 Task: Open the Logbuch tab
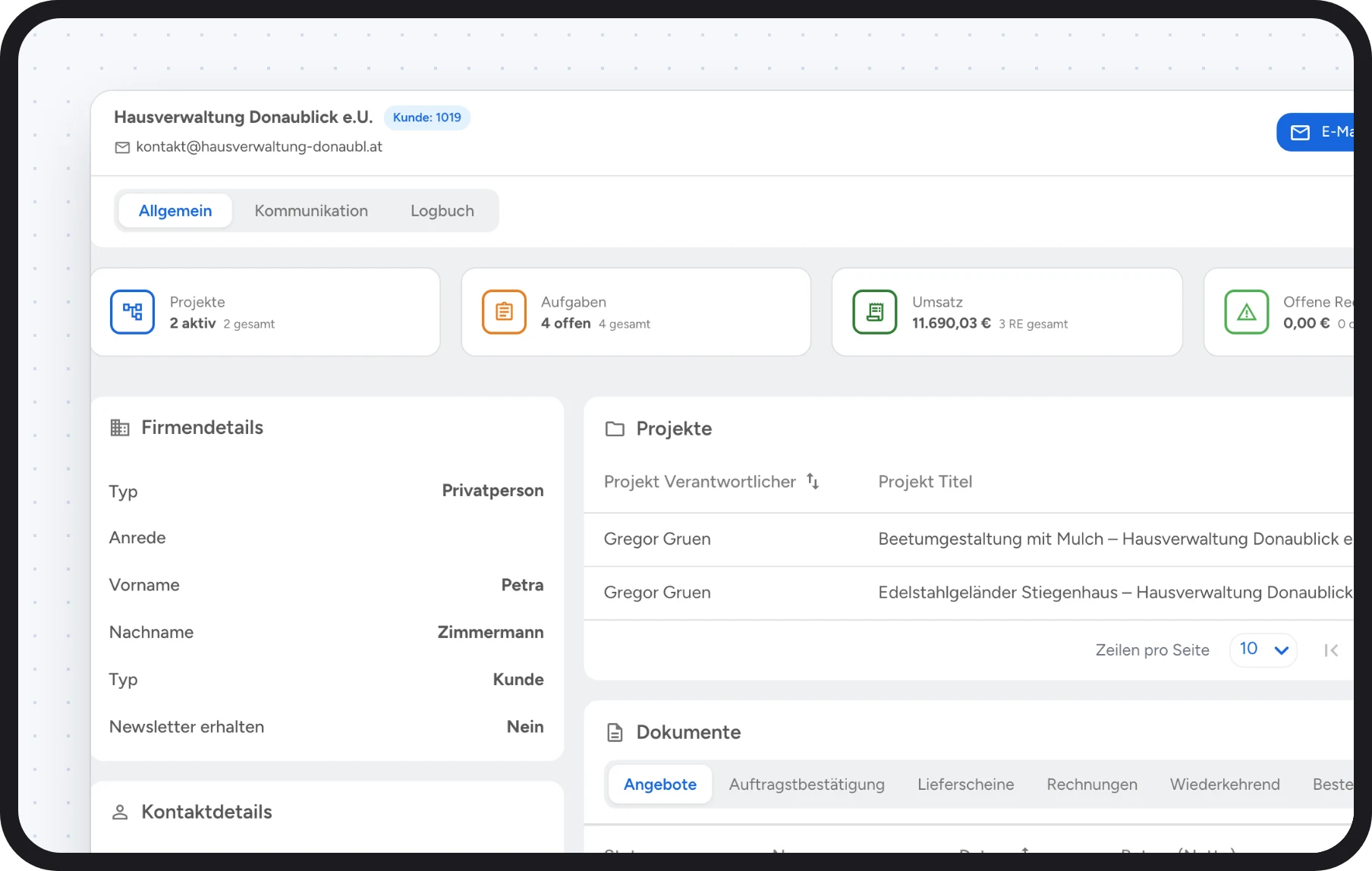tap(442, 211)
